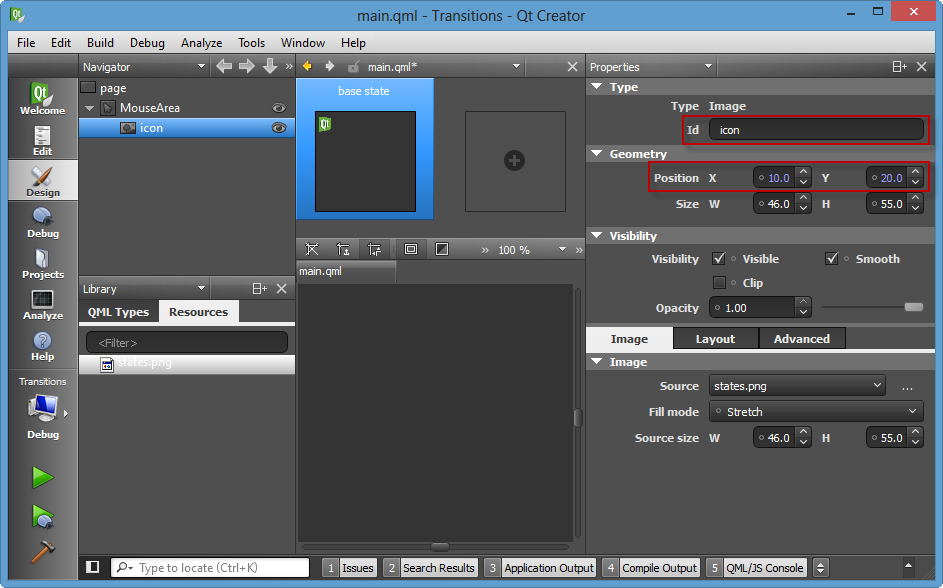This screenshot has width=943, height=588.
Task: Enable the Clip checkbox
Action: pyautogui.click(x=719, y=283)
